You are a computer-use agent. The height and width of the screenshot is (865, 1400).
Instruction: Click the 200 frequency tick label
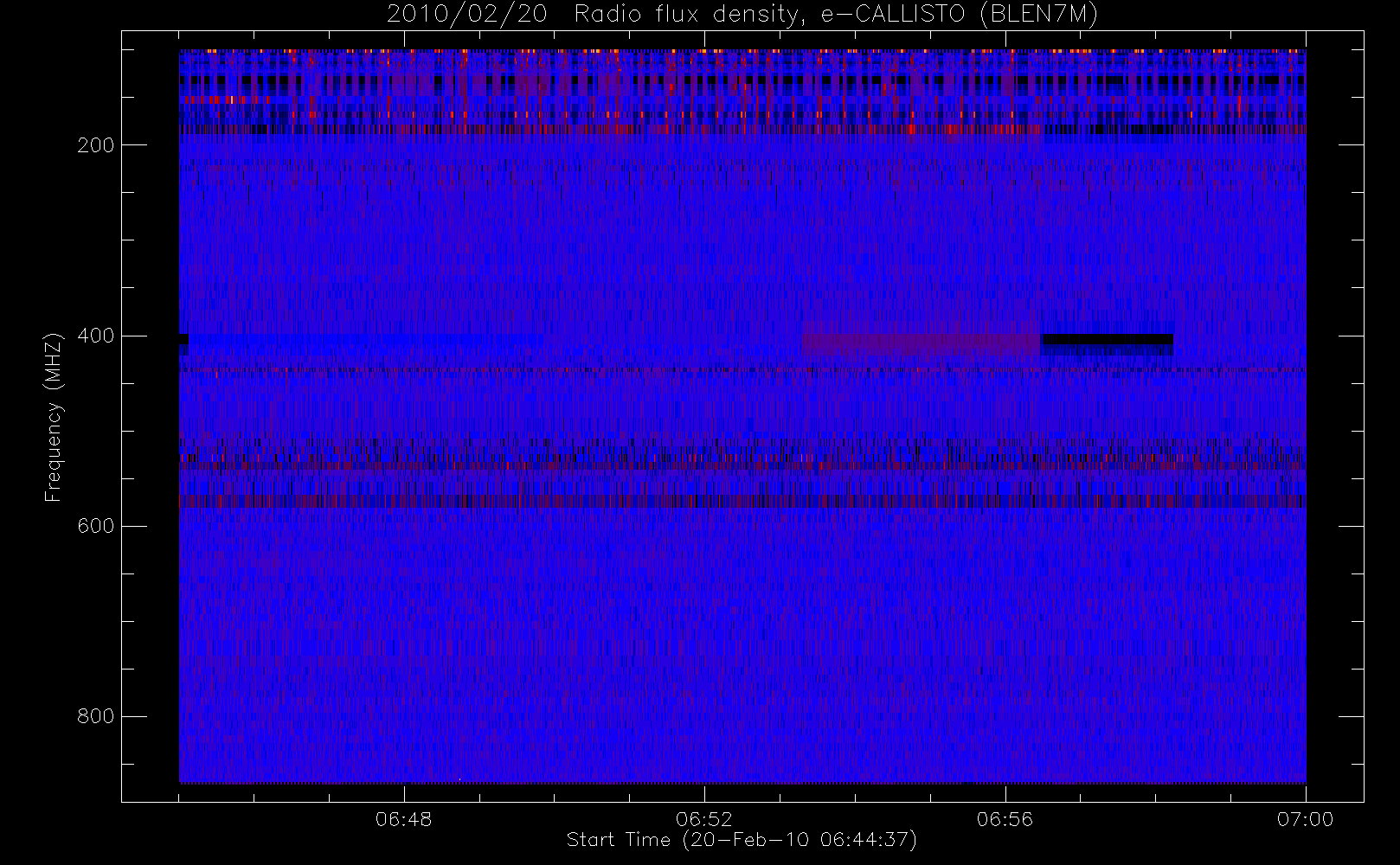click(96, 145)
